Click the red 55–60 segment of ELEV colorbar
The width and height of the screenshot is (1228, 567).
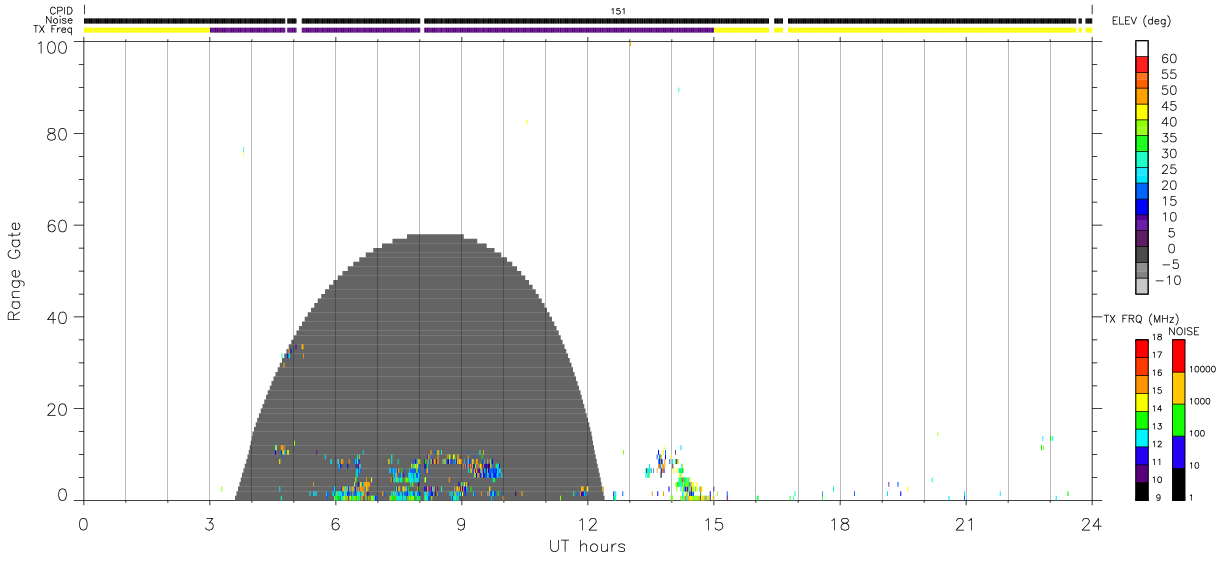[1141, 63]
